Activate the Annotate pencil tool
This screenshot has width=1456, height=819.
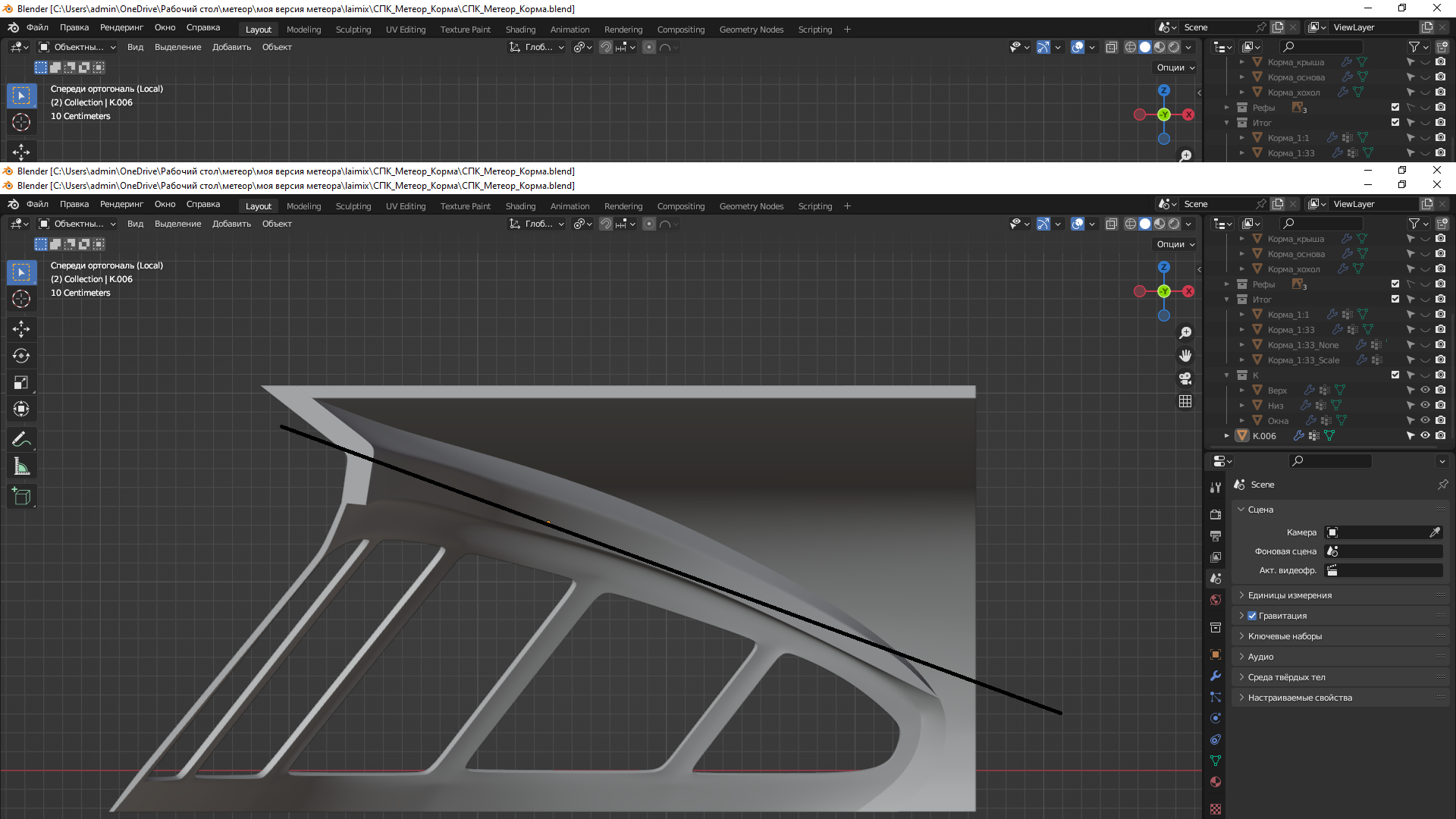click(x=21, y=439)
